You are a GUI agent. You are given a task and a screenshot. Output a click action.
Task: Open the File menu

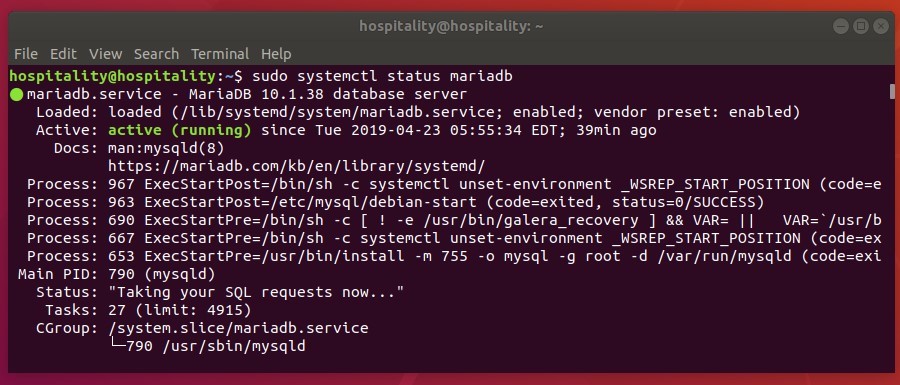click(26, 54)
